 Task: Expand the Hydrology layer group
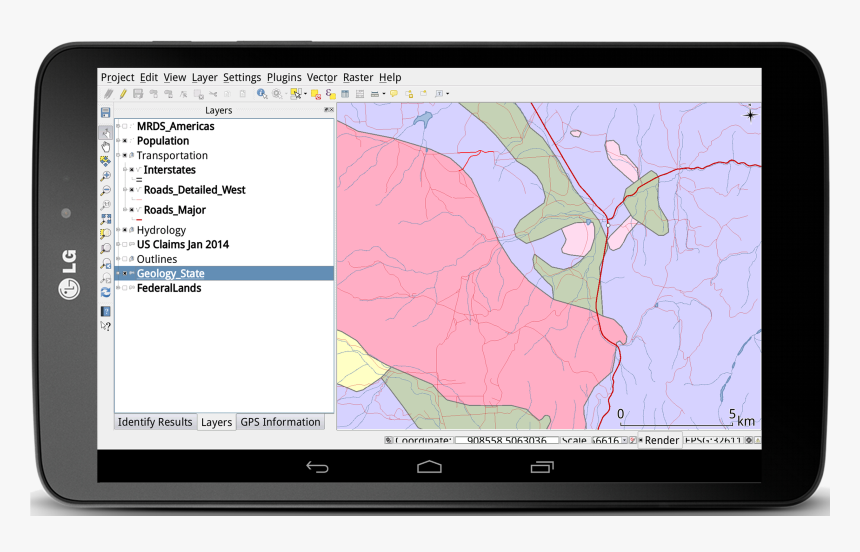[117, 230]
